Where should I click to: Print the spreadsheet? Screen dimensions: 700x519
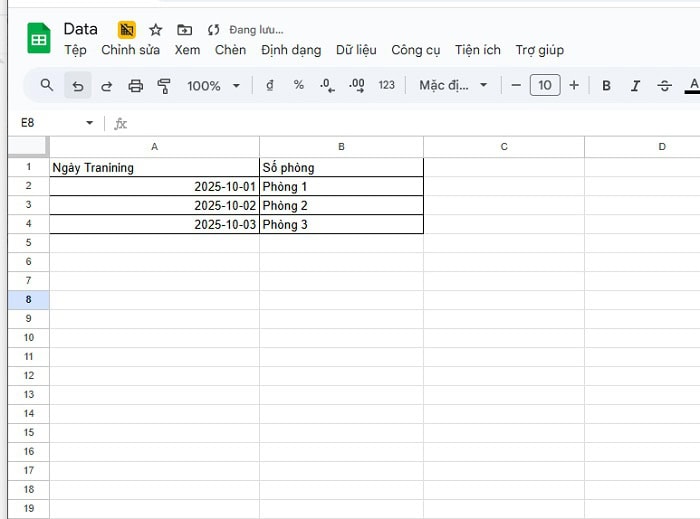(x=136, y=86)
